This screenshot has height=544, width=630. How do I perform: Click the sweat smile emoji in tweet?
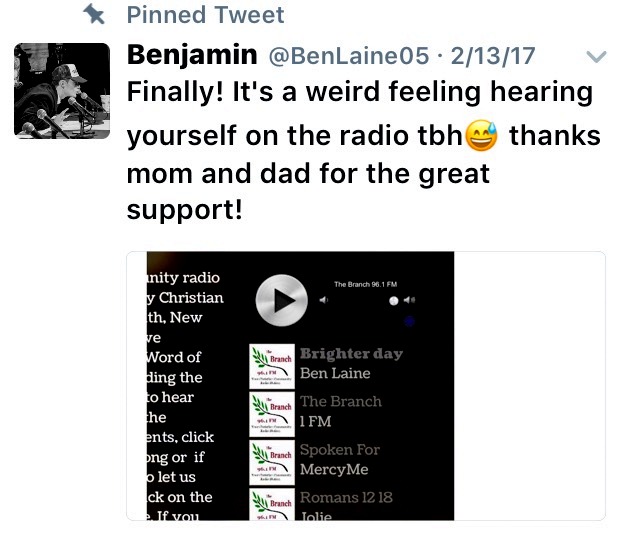click(482, 135)
